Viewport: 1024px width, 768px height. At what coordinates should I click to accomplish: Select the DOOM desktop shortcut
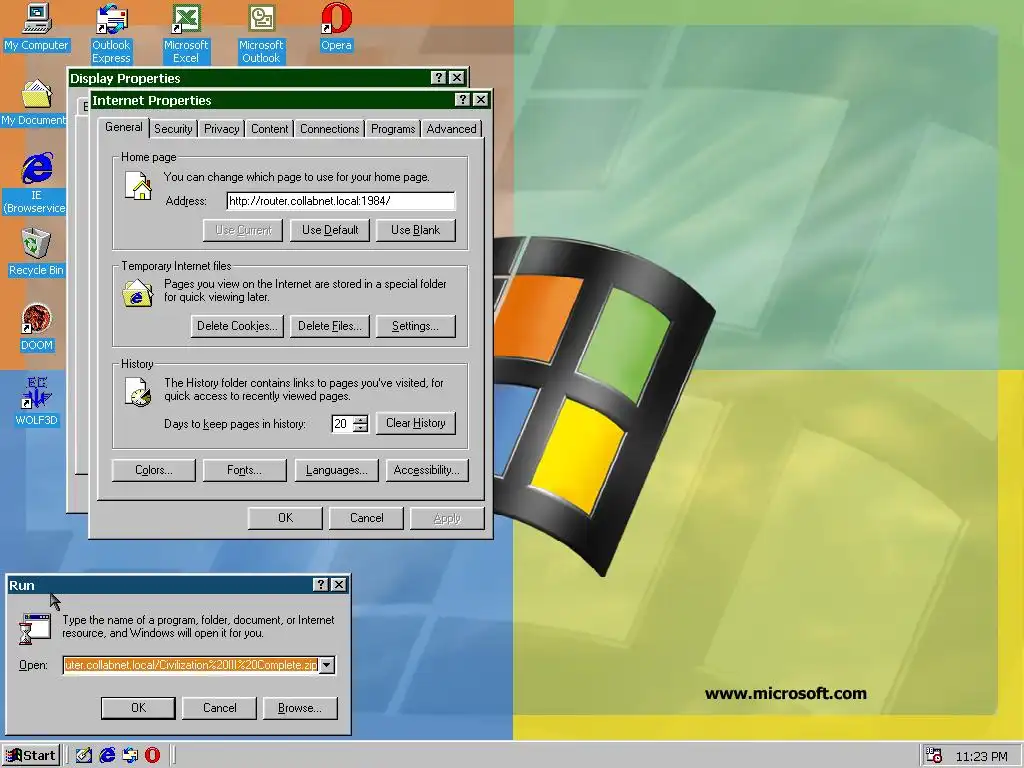coord(36,327)
